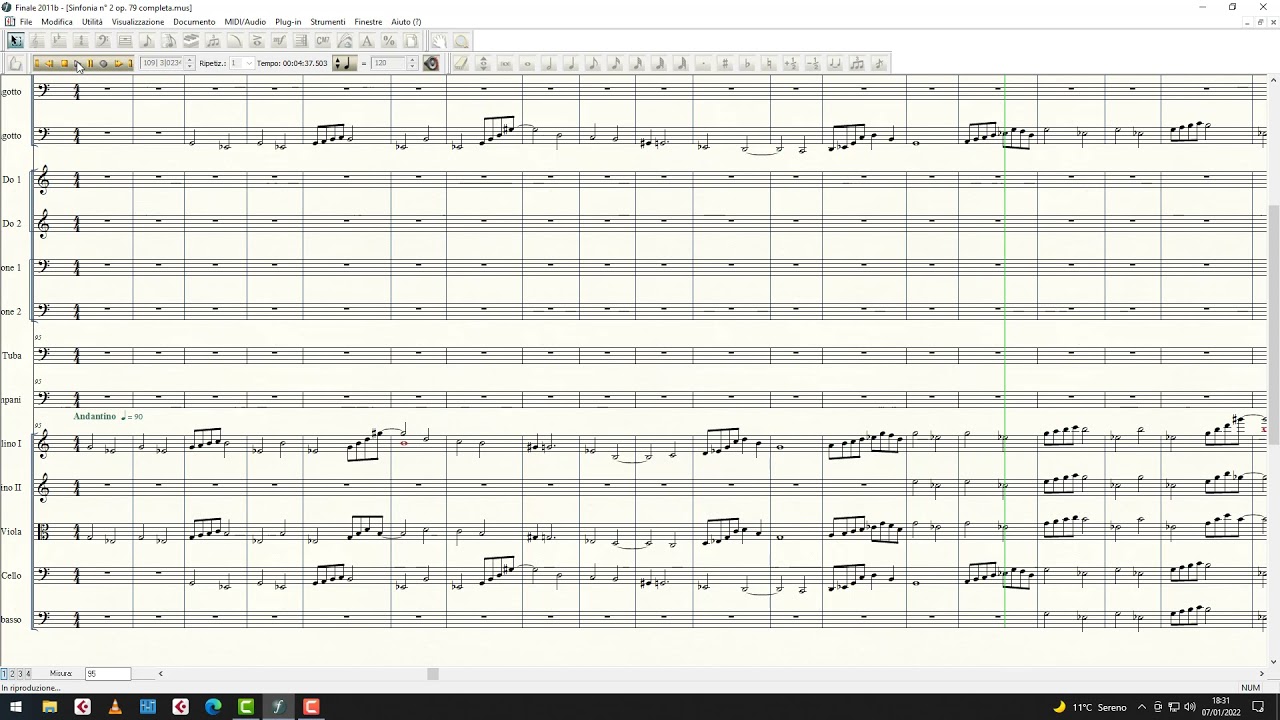Select the Expression mf tool
Viewport: 1280px width, 720px height.
(x=279, y=41)
